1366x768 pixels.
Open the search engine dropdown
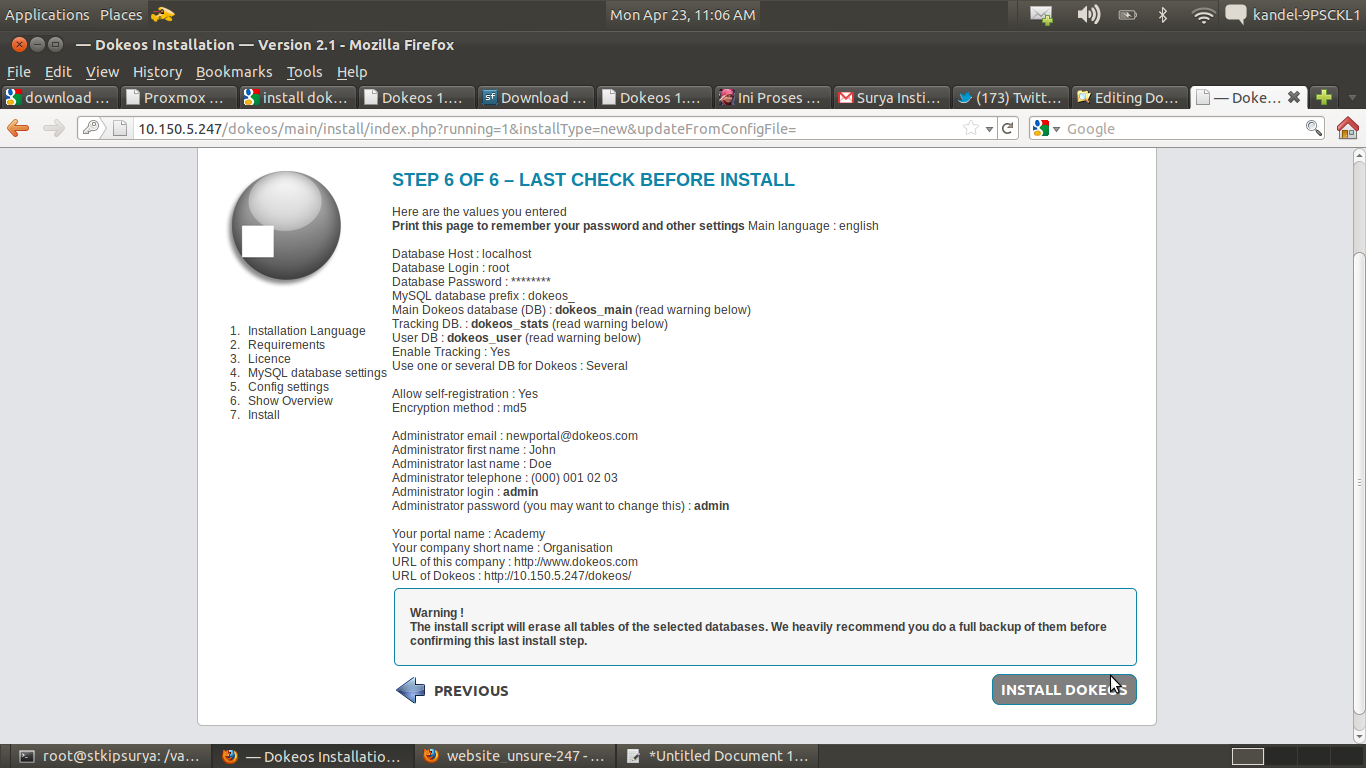tap(1046, 128)
